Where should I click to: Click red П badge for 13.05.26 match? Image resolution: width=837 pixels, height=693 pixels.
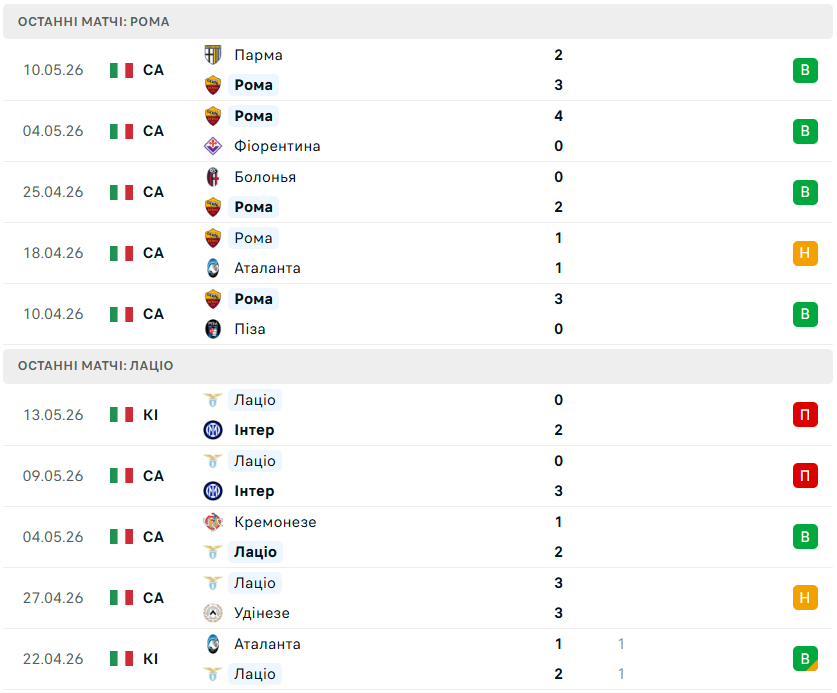point(805,415)
